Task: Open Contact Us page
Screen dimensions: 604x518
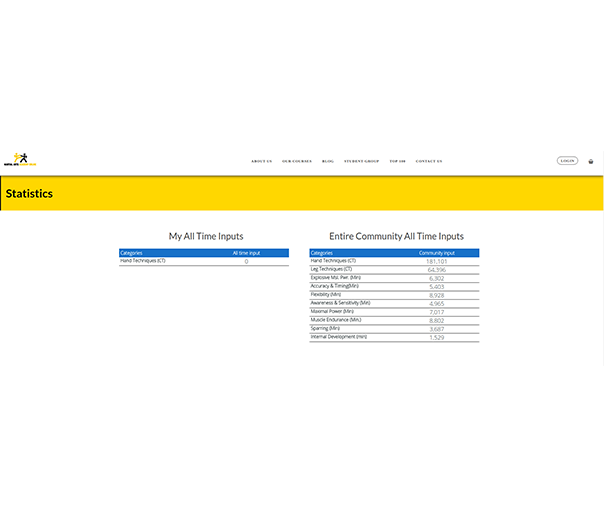Action: tap(429, 161)
